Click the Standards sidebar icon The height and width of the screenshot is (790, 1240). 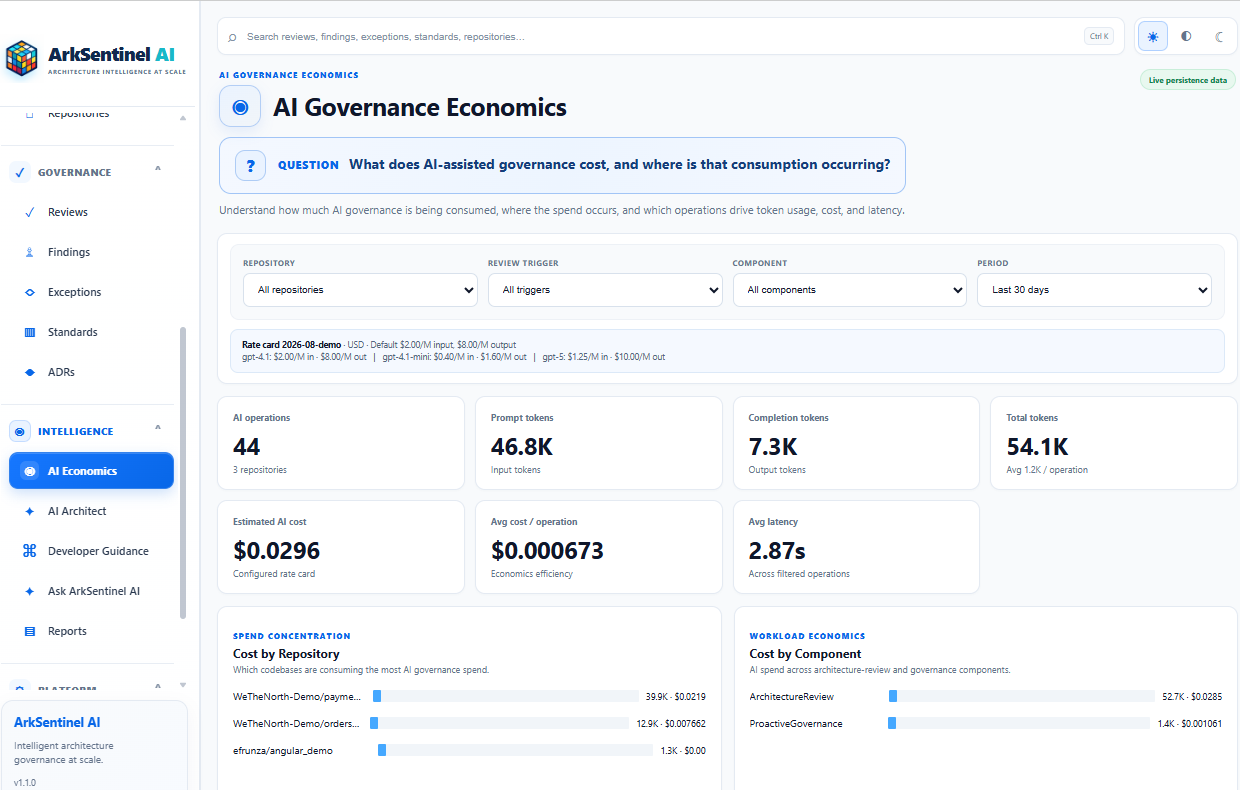(29, 332)
